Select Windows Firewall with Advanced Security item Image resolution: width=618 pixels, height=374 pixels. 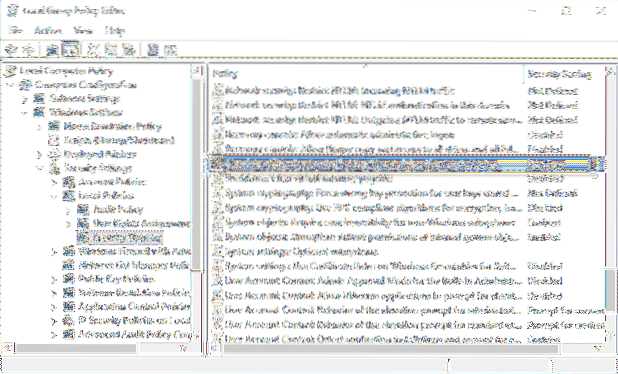click(x=135, y=251)
